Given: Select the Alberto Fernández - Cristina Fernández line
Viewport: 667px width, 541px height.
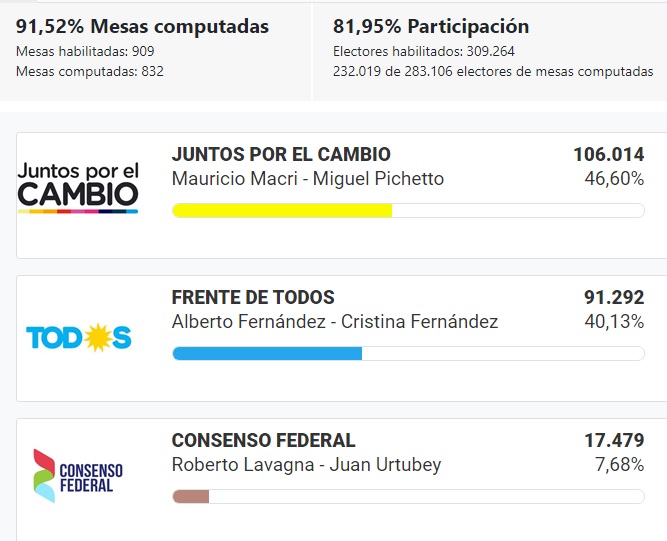Looking at the screenshot, I should tap(335, 322).
